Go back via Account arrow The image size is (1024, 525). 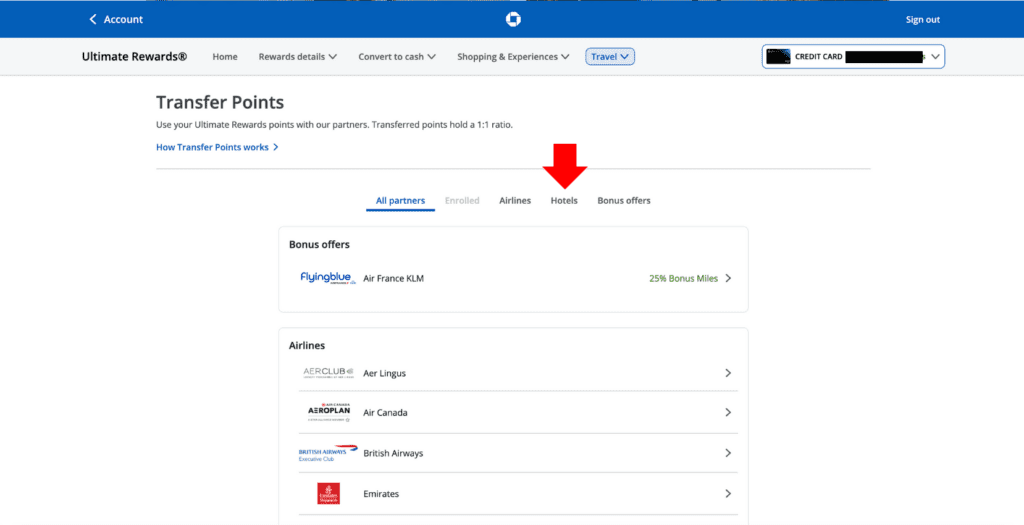coord(116,20)
